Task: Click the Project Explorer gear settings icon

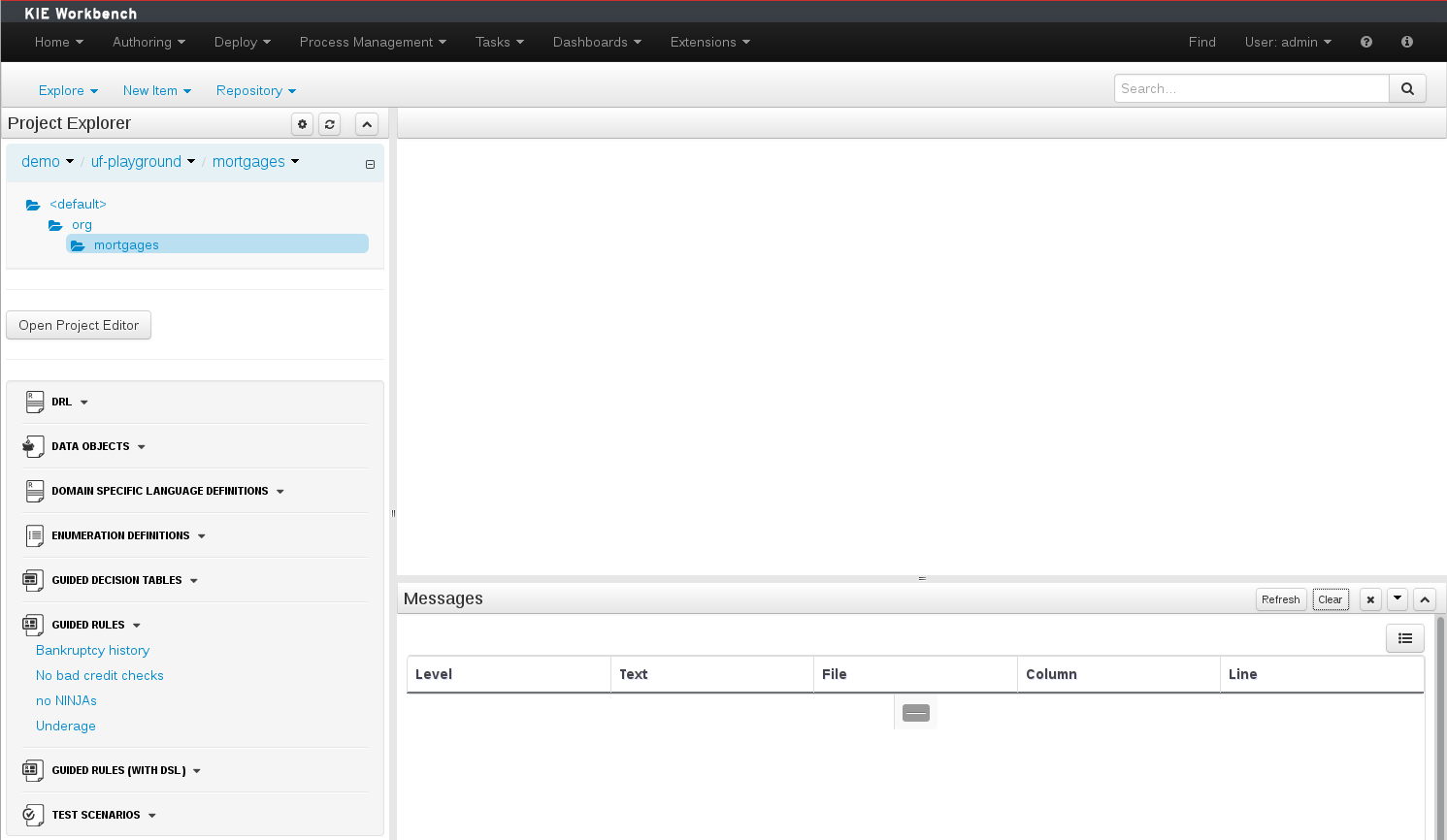Action: coord(303,124)
